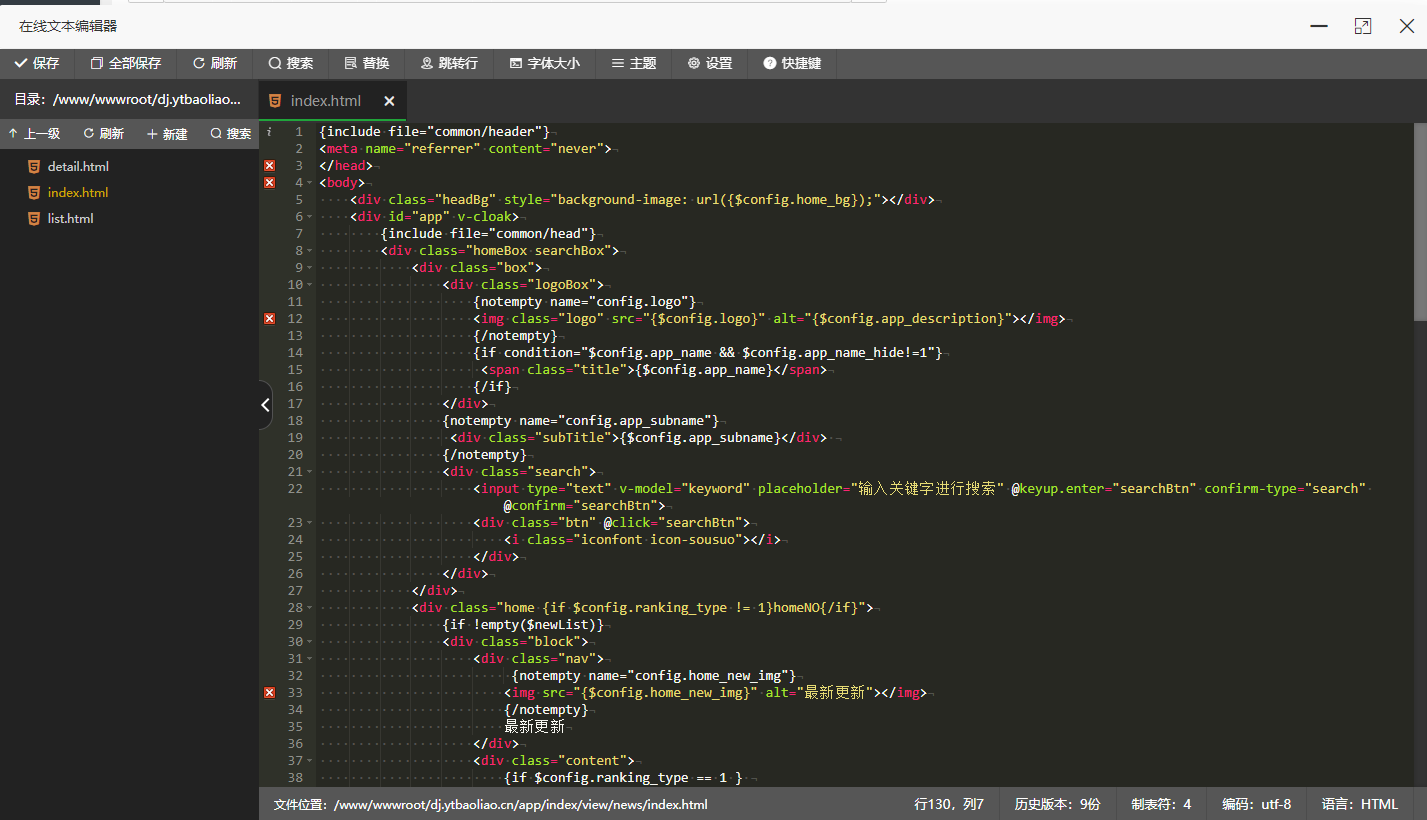Fold the logoBox div at line 10
The image size is (1427, 820).
[311, 285]
